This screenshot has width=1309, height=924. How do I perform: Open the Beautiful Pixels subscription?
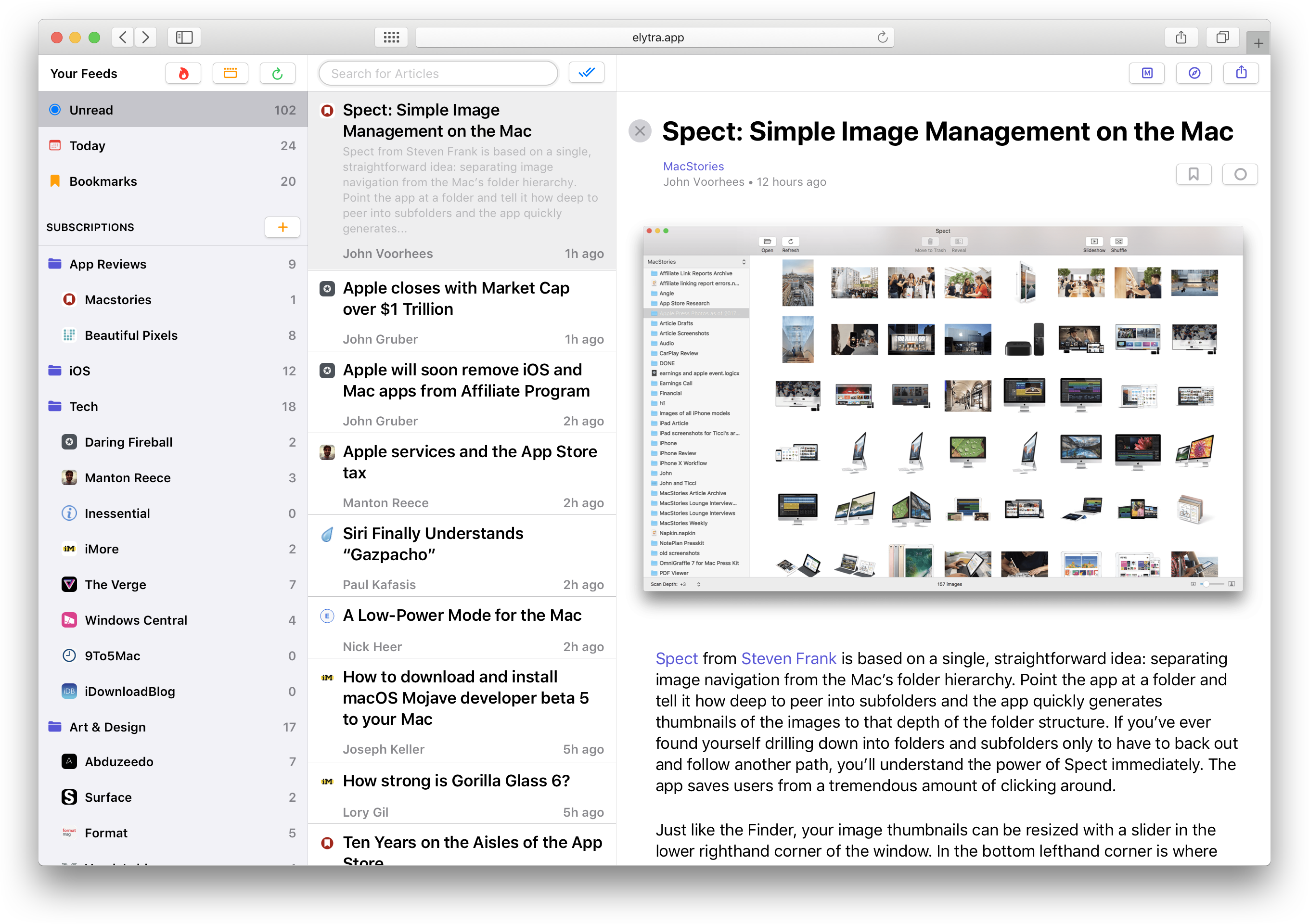(x=173, y=335)
